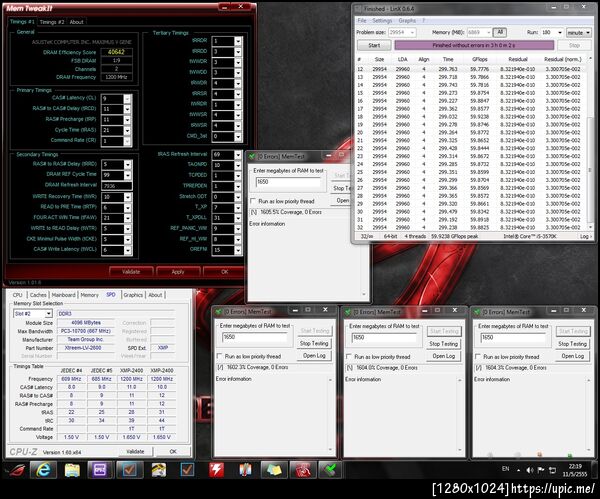Click the green checkmark MemTest taskbar icon

click(331, 470)
